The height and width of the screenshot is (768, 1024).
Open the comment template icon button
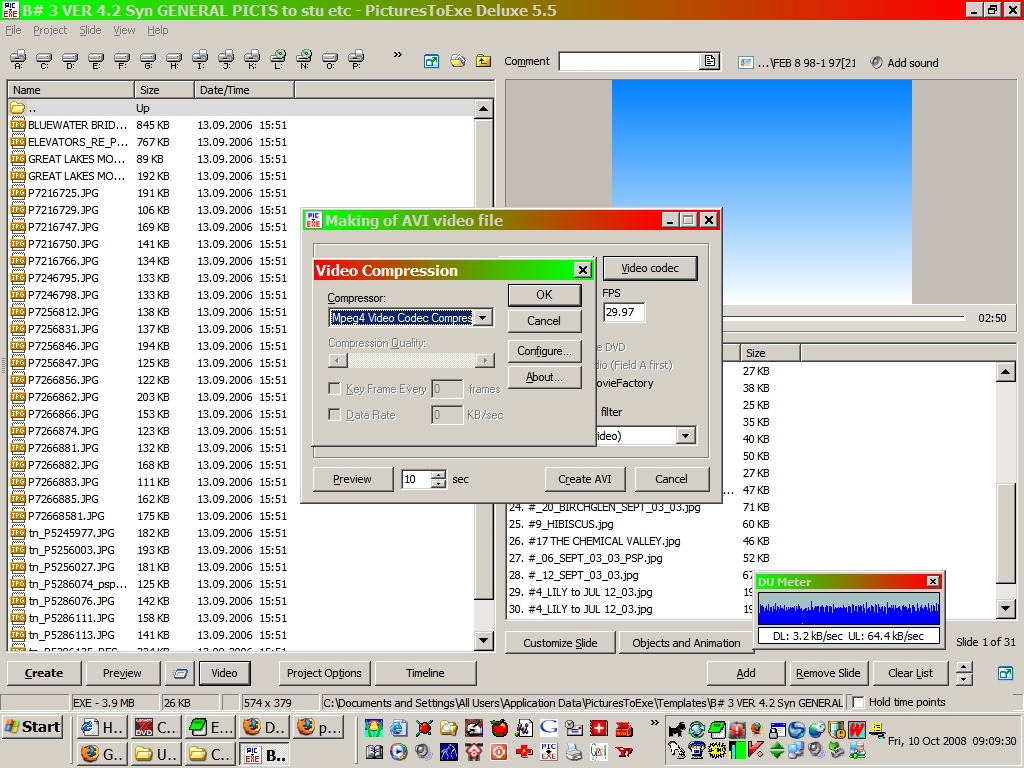coord(710,62)
